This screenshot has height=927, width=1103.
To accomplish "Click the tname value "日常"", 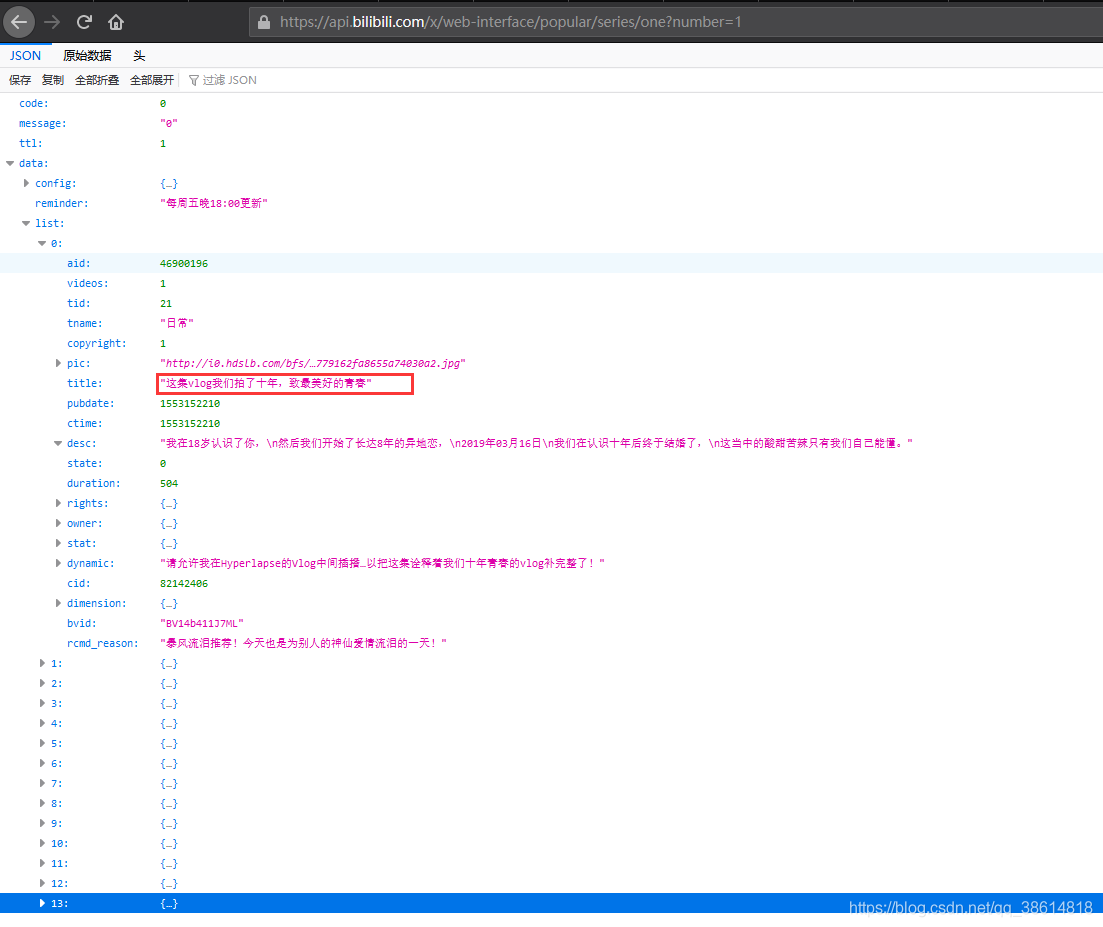I will tap(177, 323).
